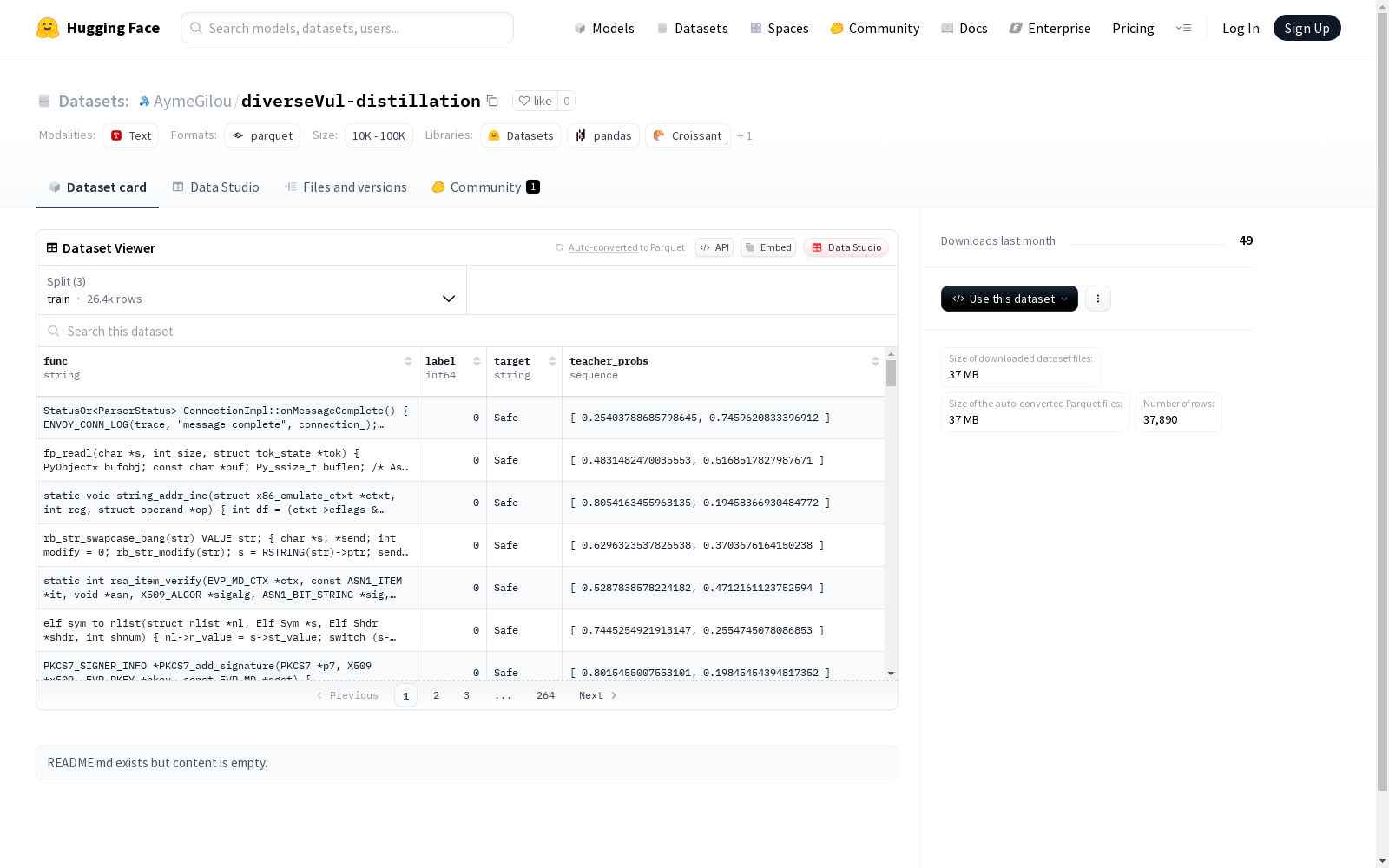Viewport: 1389px width, 868px height.
Task: Copy dataset name with the copy icon
Action: (492, 101)
